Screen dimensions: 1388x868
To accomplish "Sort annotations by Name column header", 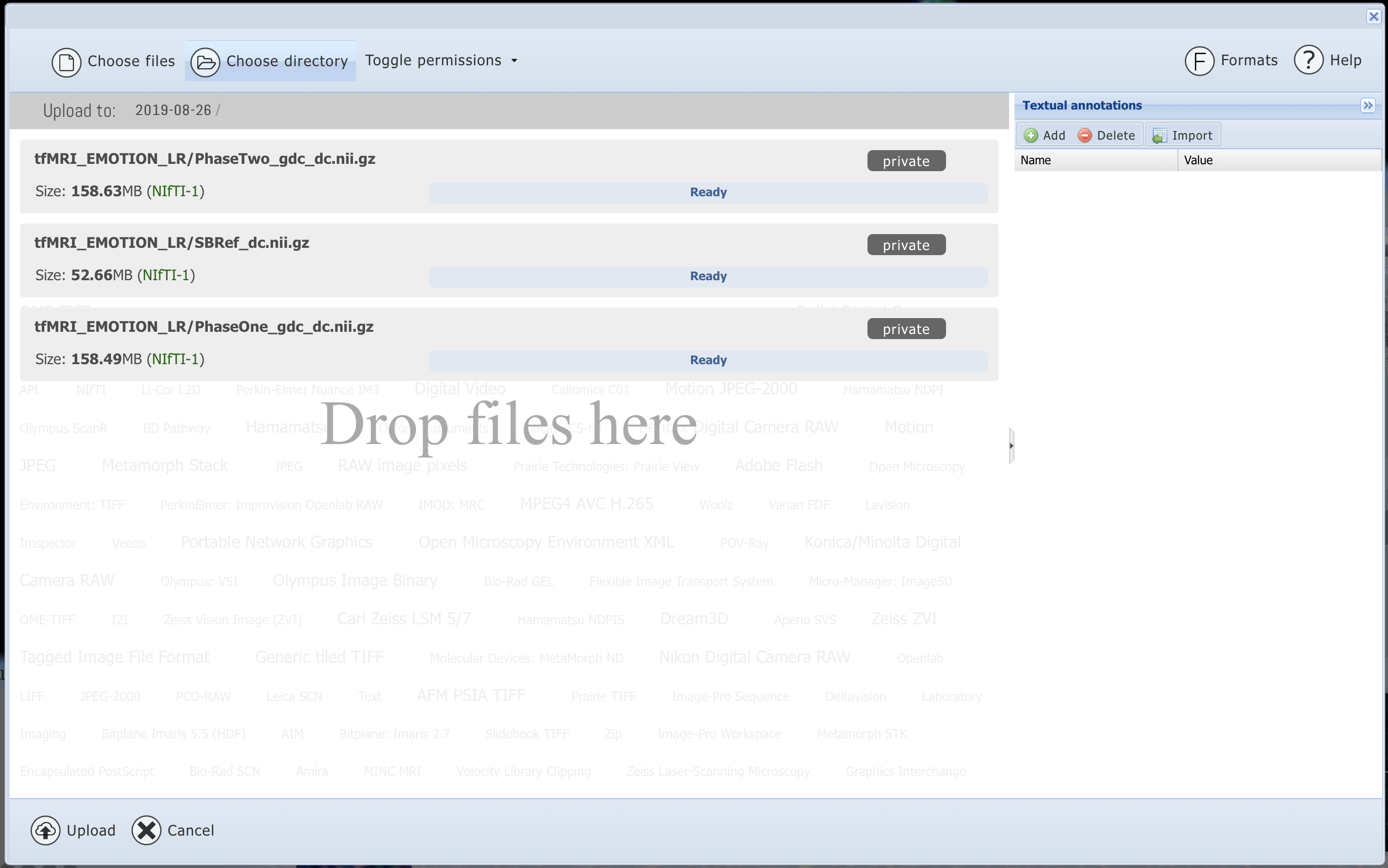I will (1095, 160).
